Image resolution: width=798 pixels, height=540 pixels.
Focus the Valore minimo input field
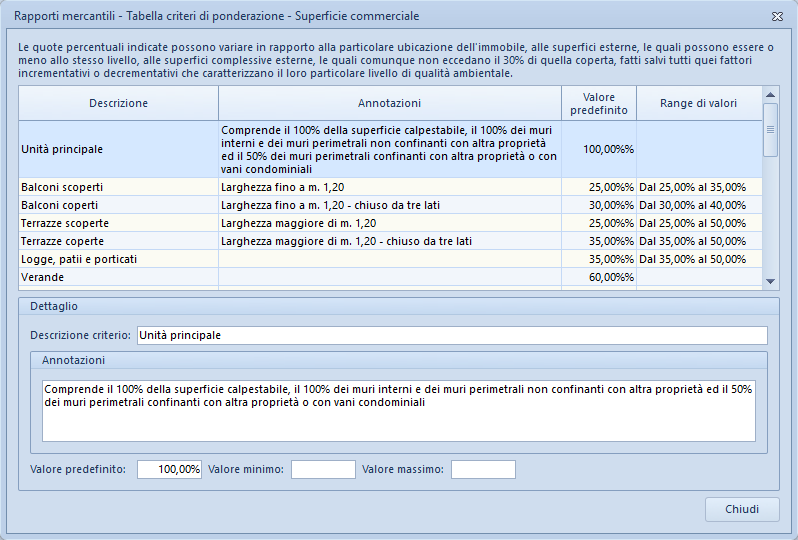(x=323, y=469)
